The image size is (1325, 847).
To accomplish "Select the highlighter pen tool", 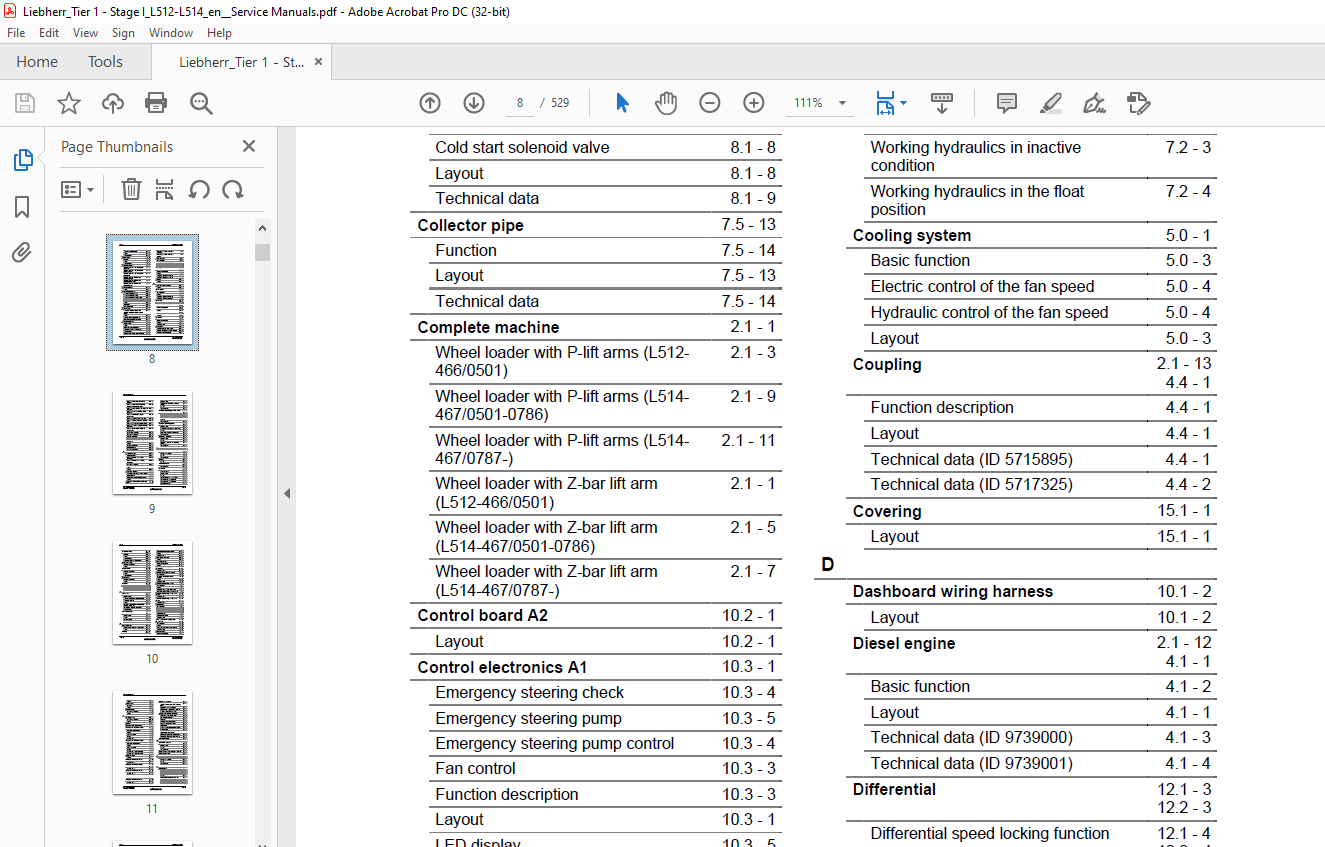I will tap(1050, 103).
